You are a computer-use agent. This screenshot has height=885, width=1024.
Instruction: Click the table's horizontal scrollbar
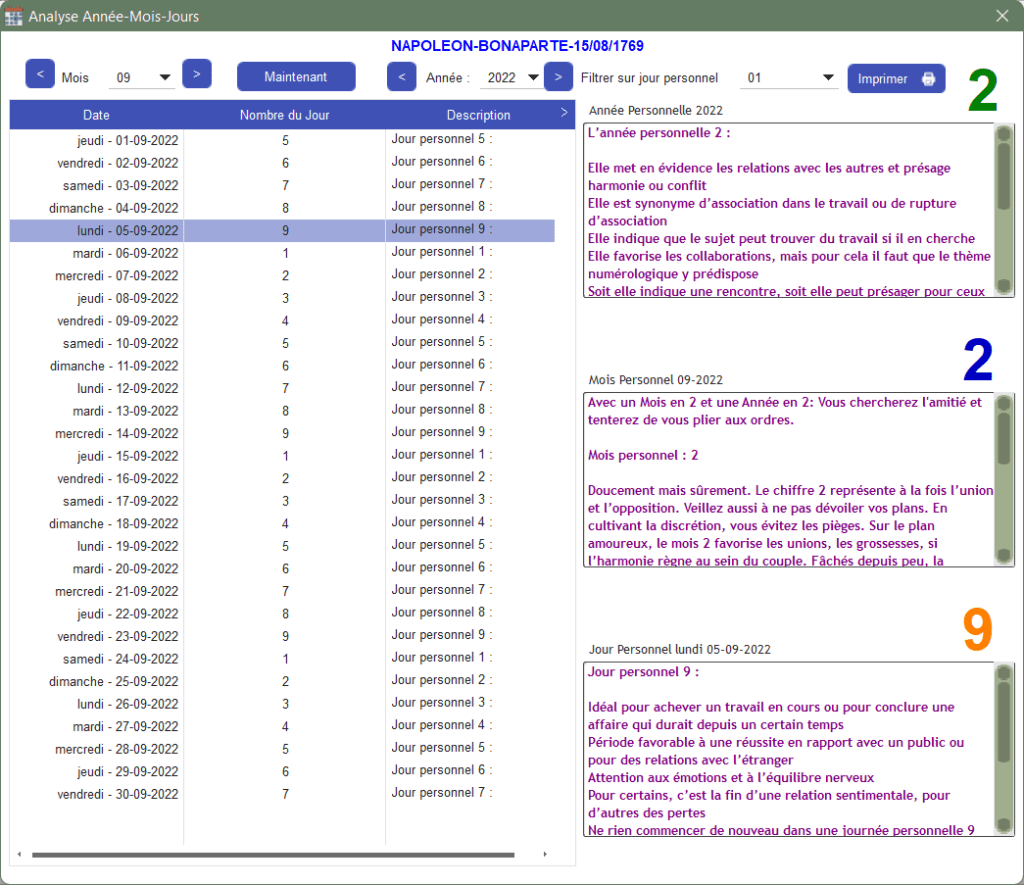272,855
